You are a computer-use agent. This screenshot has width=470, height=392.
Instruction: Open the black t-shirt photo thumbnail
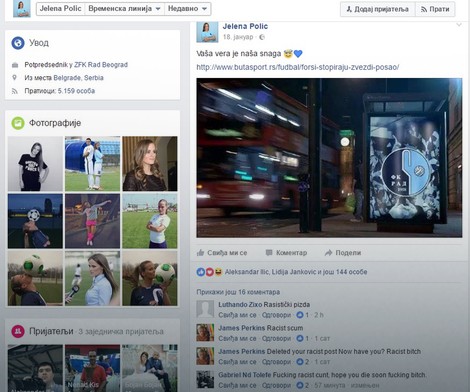coord(35,163)
